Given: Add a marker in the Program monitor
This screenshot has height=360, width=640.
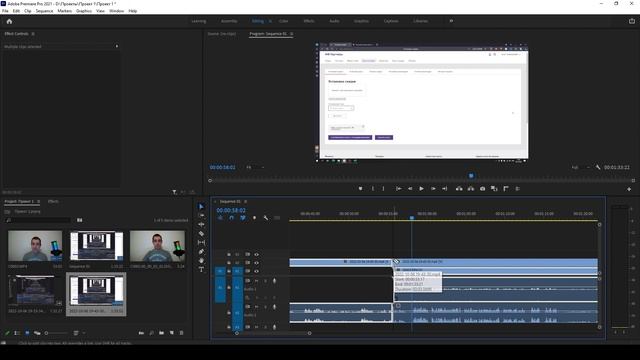Looking at the screenshot, I should pos(360,189).
